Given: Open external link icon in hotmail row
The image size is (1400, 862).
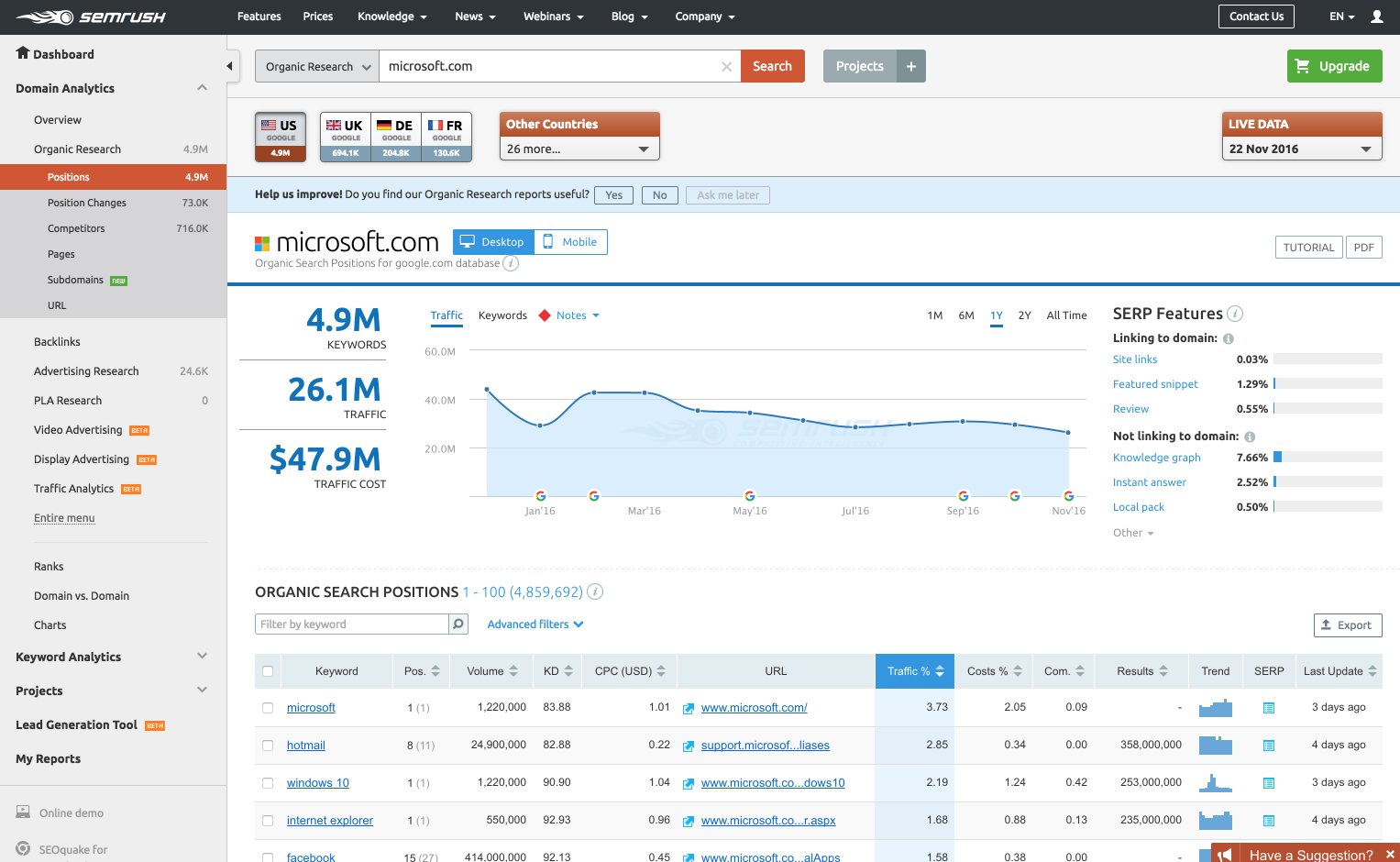Looking at the screenshot, I should coord(689,746).
